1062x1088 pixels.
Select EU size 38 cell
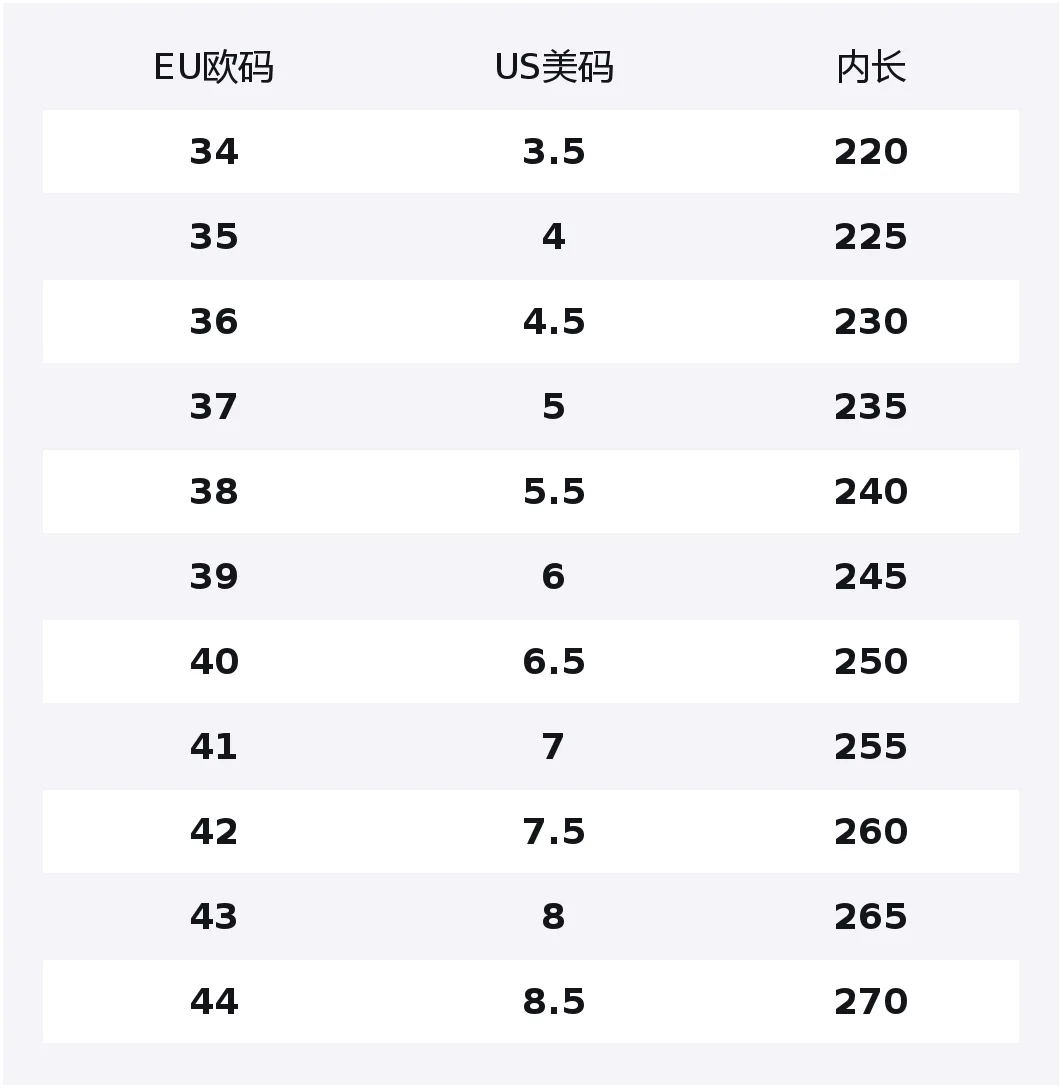point(214,491)
